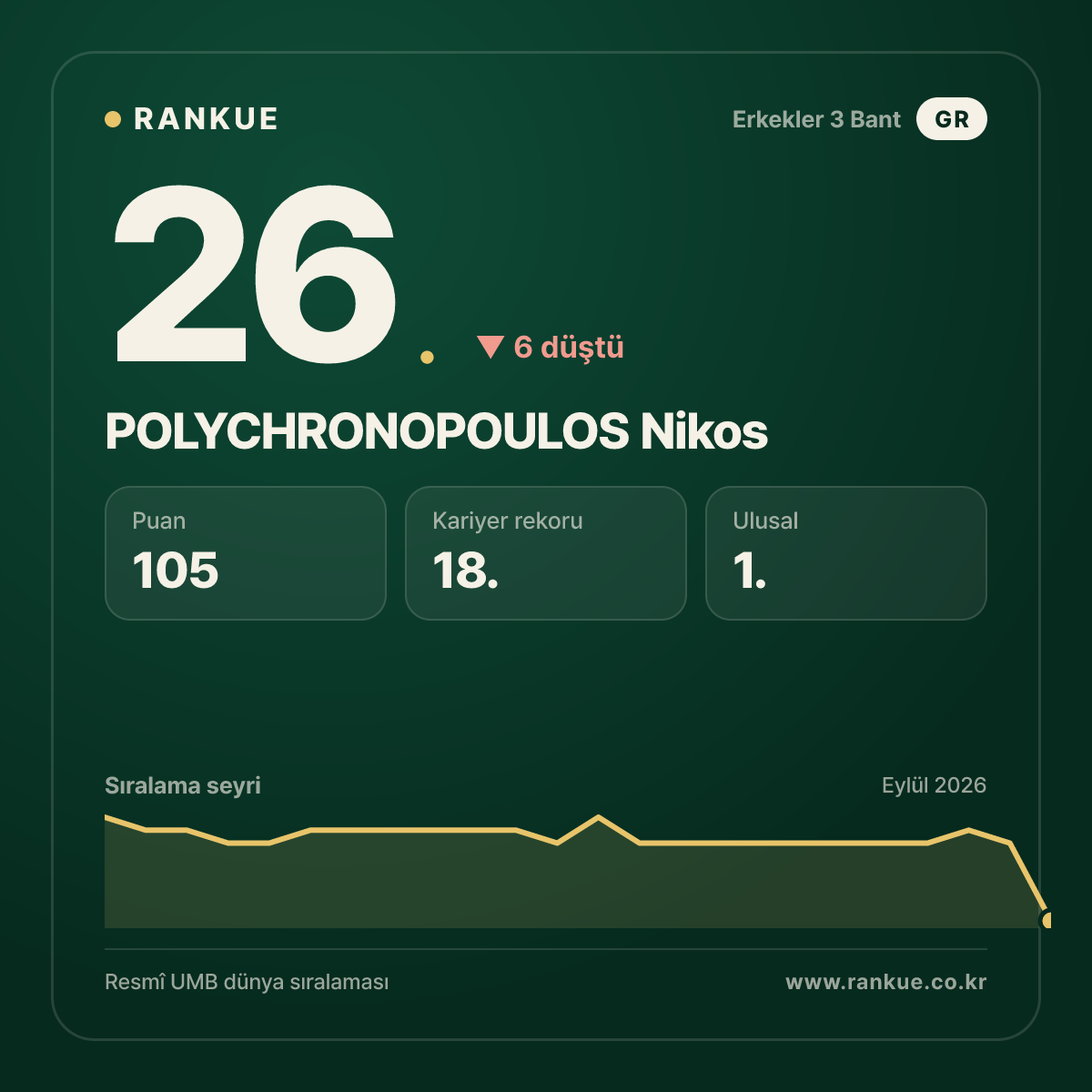
Task: Click the Eylül 2026 date label
Action: (x=934, y=785)
